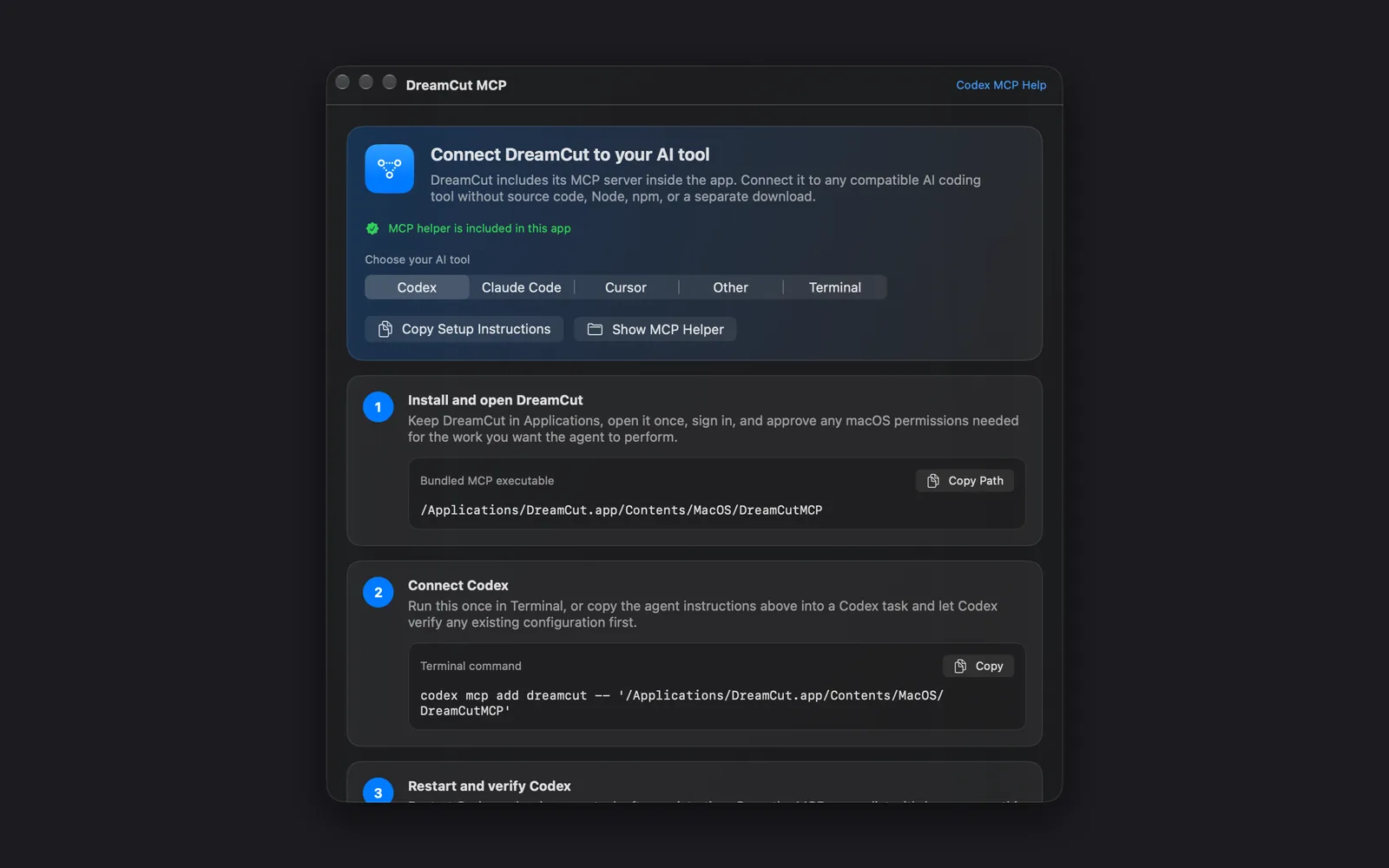The width and height of the screenshot is (1389, 868).
Task: Click the green MCP helper checkmark badge
Action: (372, 228)
